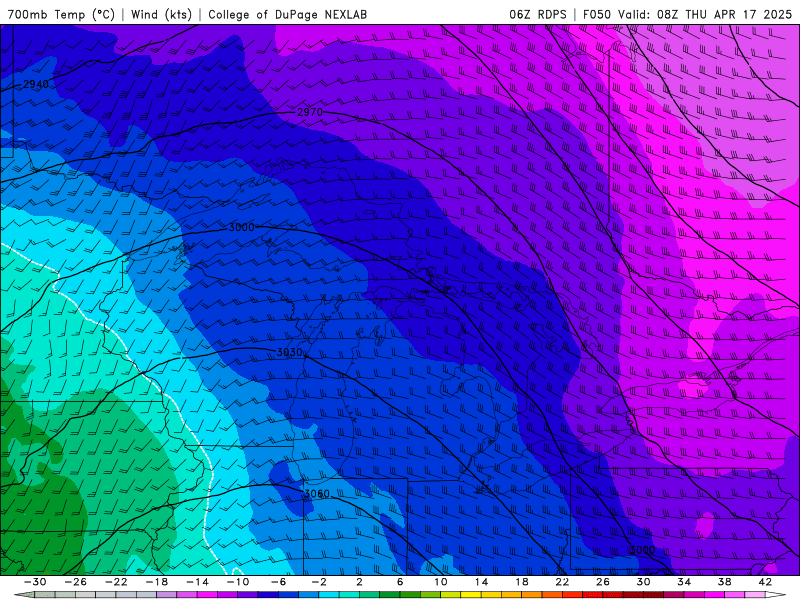Image resolution: width=800 pixels, height=600 pixels.
Task: Click the '700mb Temp (°C)' title text
Action: [61, 14]
